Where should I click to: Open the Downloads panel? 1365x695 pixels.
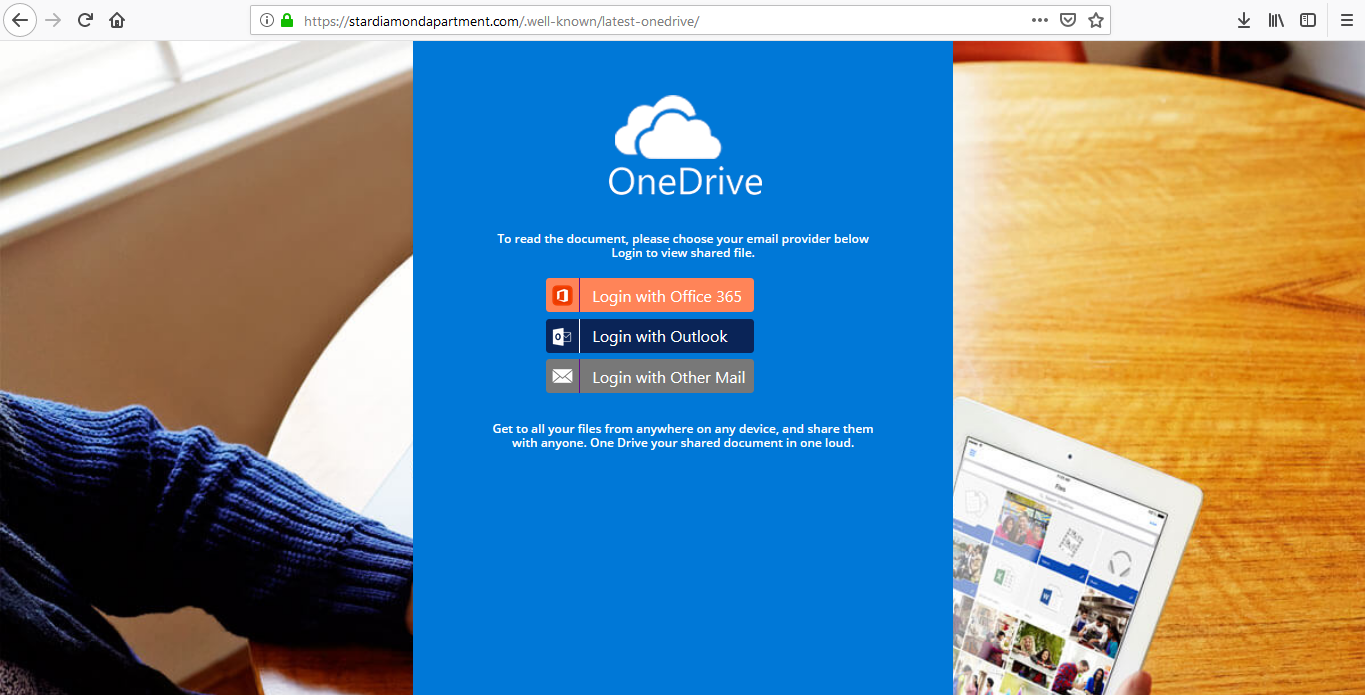(1244, 20)
